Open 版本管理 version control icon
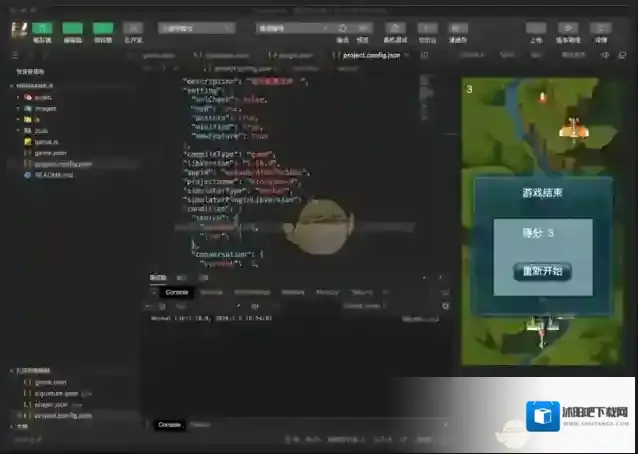The image size is (638, 454). click(x=568, y=29)
